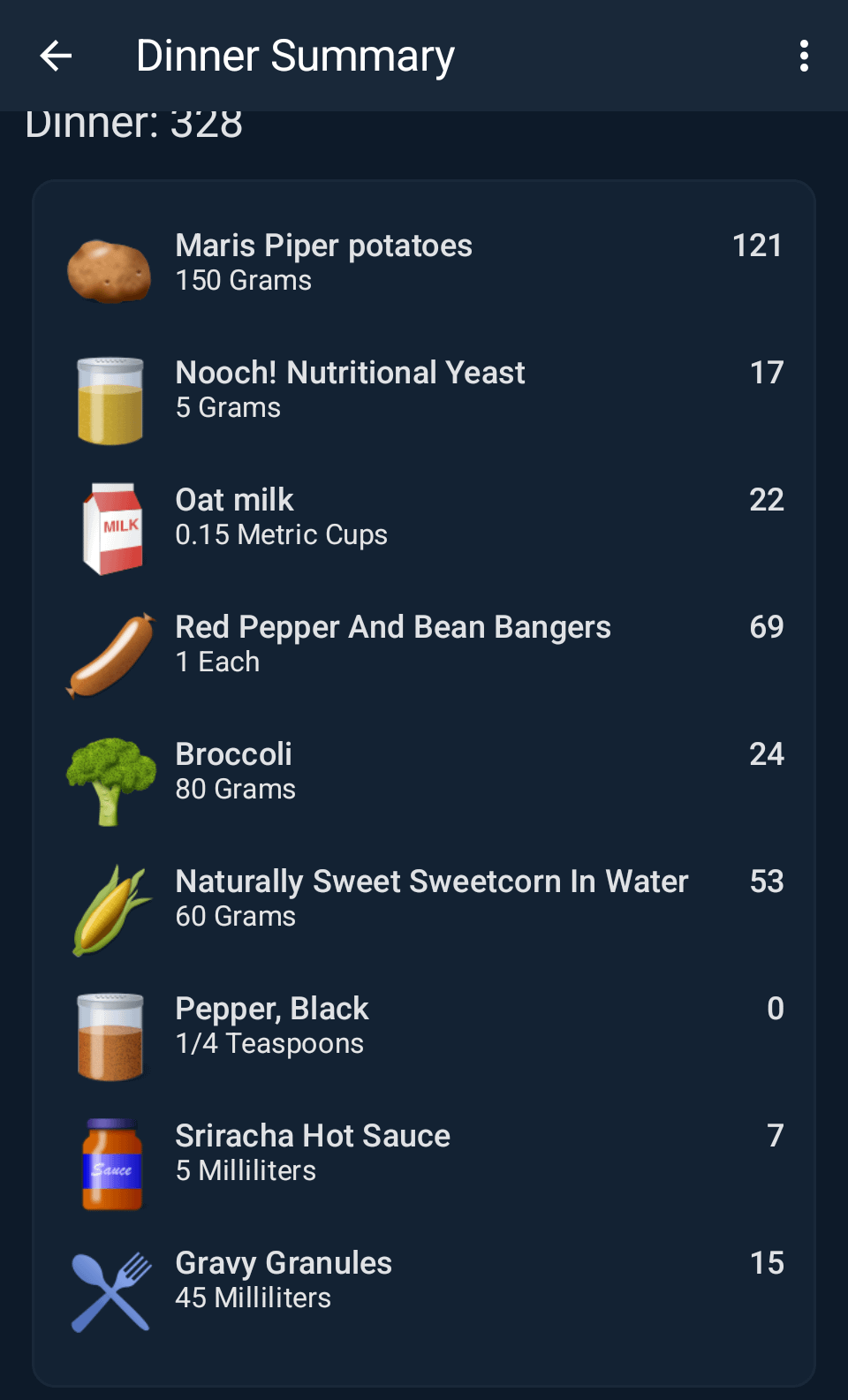Screen dimensions: 848x1400
Task: Tap the Sriracha sauce bottle icon
Action: click(x=111, y=1163)
